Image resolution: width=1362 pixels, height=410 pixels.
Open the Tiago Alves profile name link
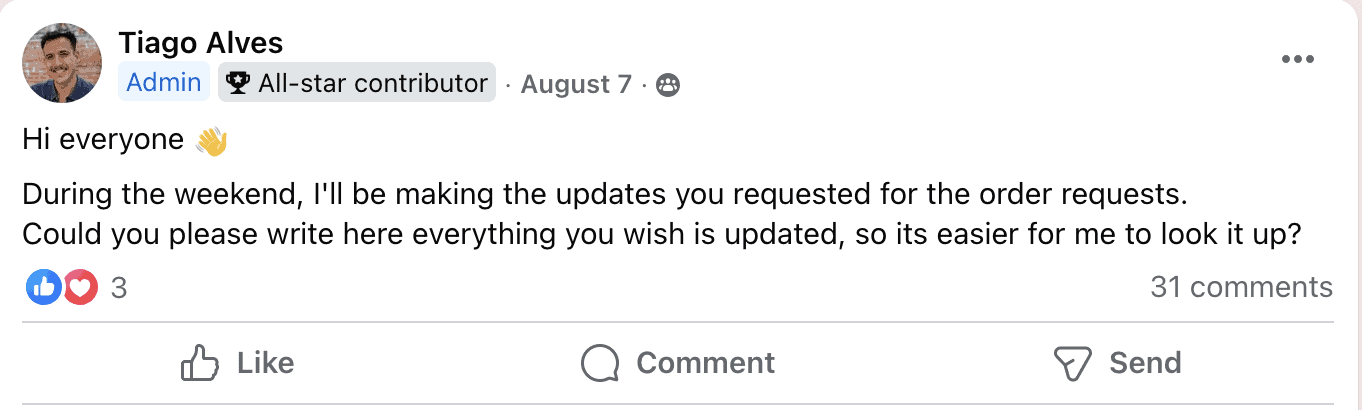coord(200,43)
